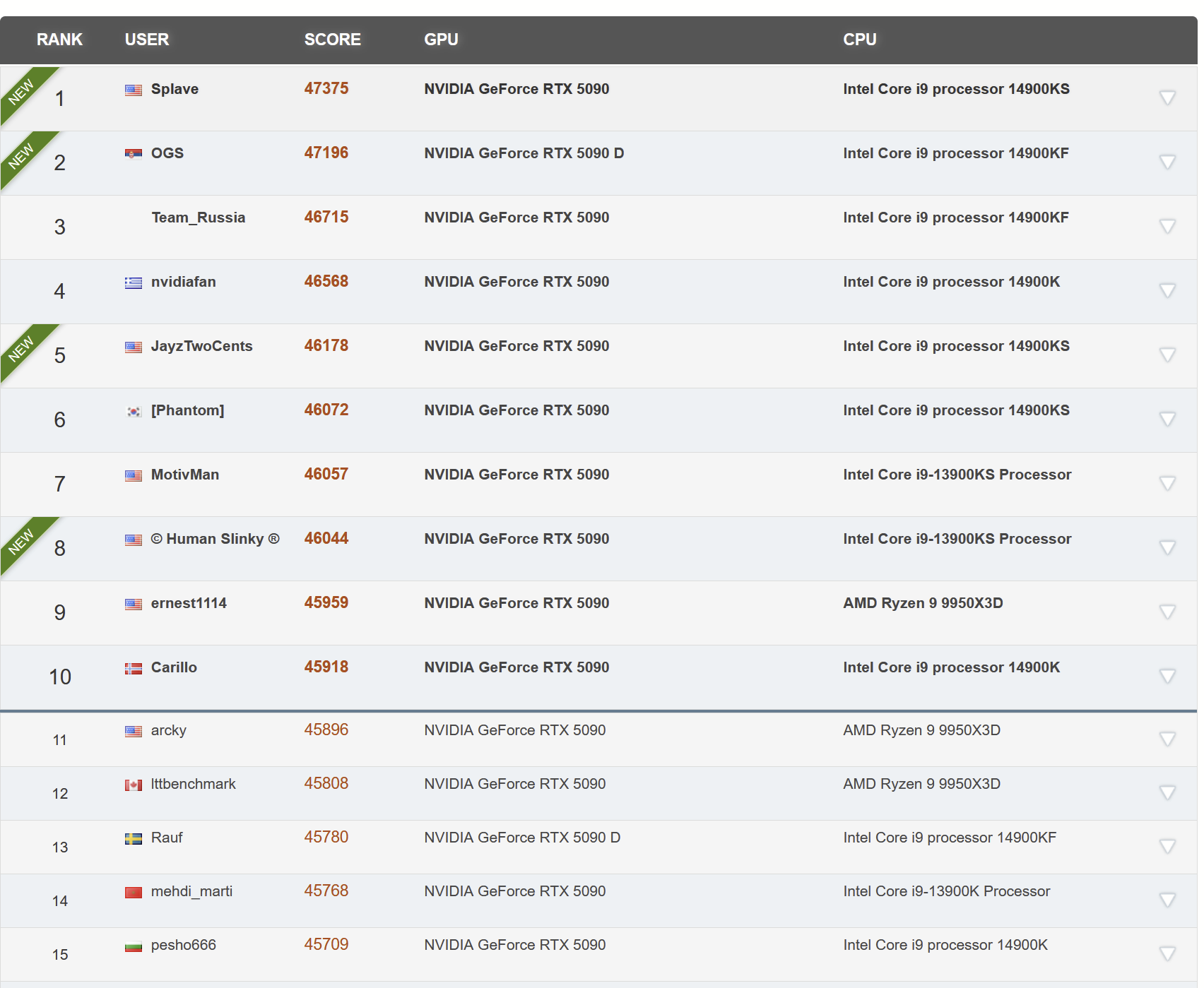Click the Greece flag beside nvidiafan
The image size is (1204, 988).
point(134,282)
